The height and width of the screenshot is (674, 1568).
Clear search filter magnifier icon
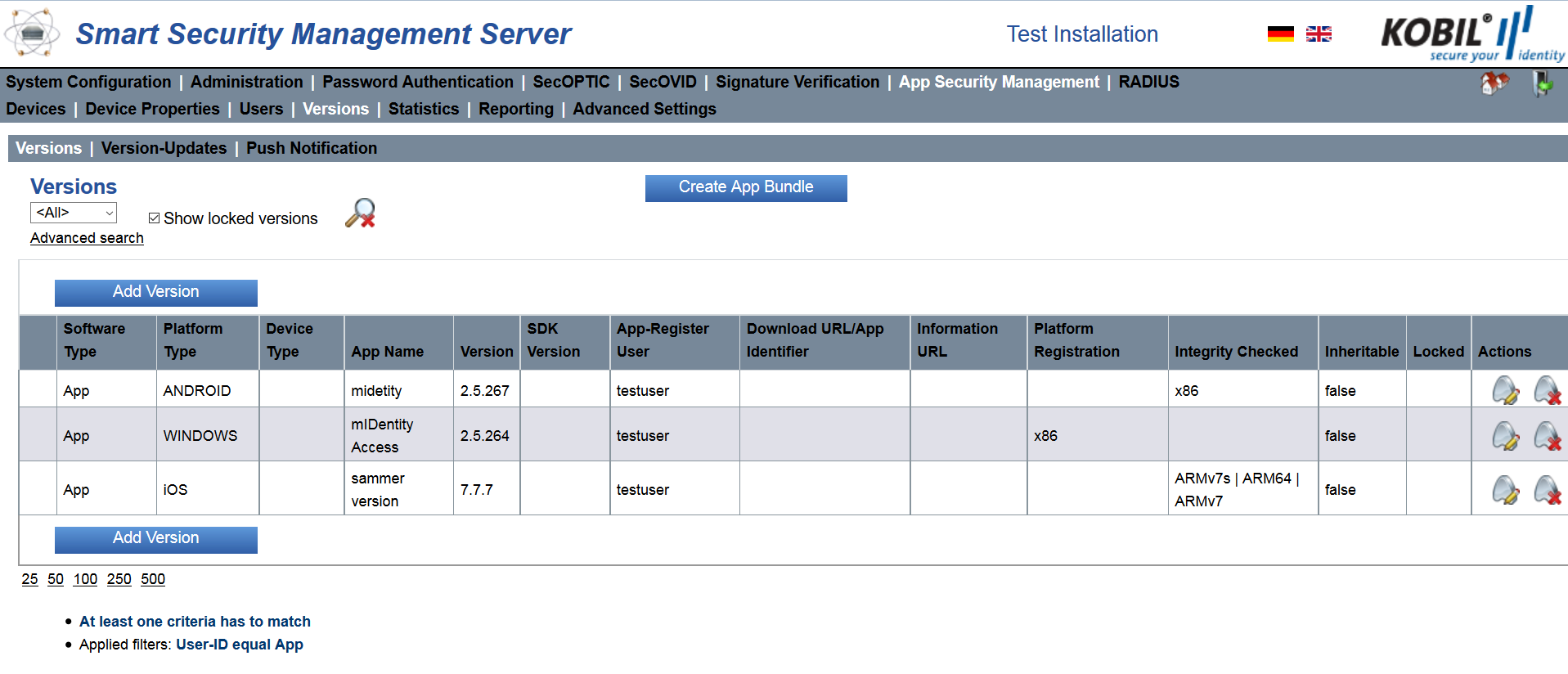(x=361, y=213)
